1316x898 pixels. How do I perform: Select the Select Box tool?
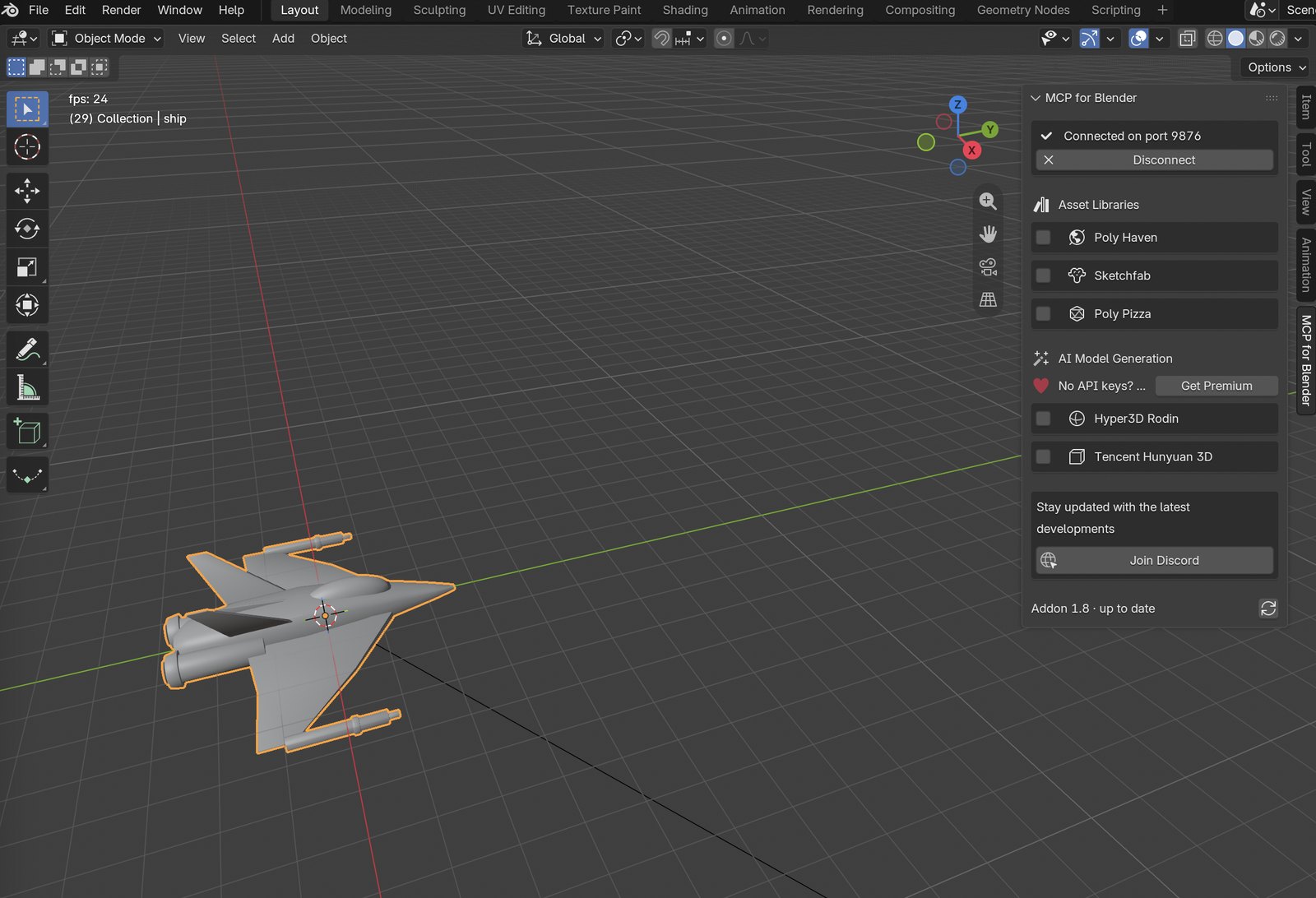[x=27, y=109]
